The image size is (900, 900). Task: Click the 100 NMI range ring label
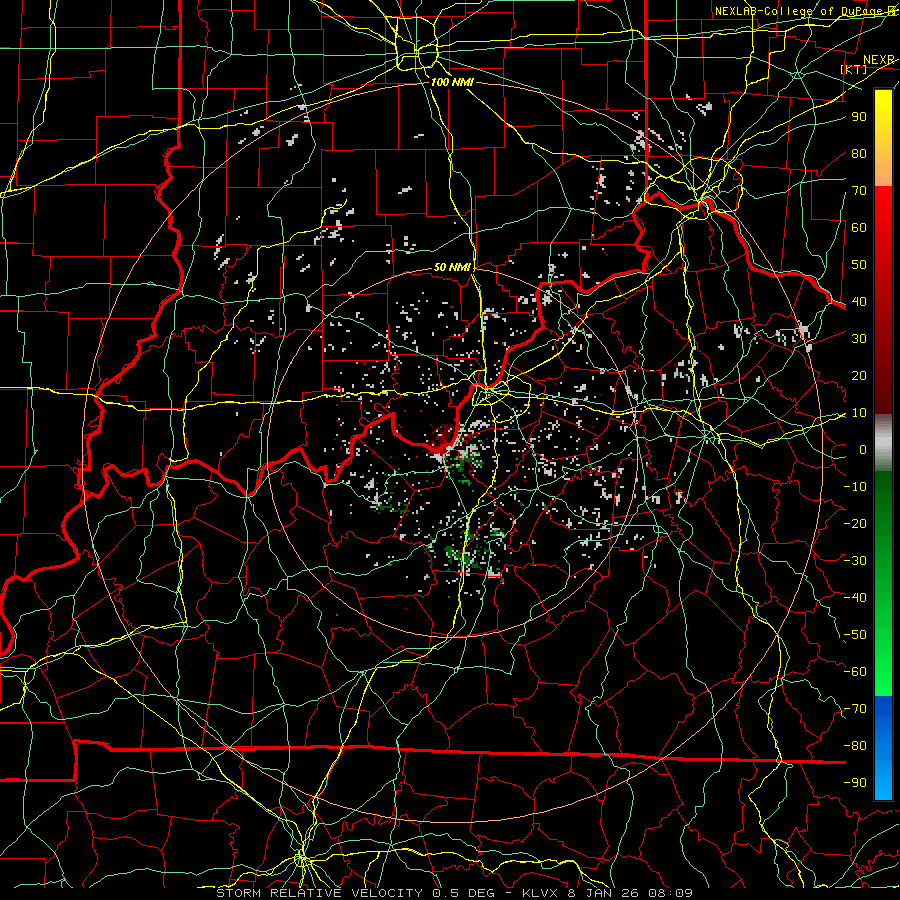(x=452, y=82)
